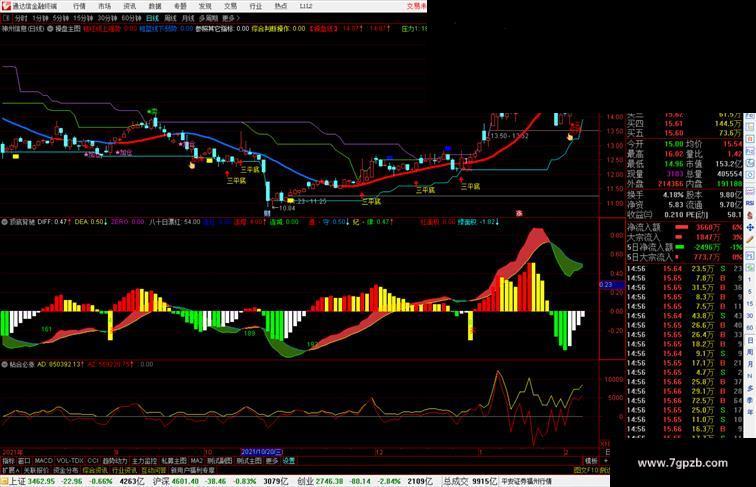This screenshot has height=487, width=756.
Task: Click the red 涨 marker on chart
Action: (x=519, y=213)
